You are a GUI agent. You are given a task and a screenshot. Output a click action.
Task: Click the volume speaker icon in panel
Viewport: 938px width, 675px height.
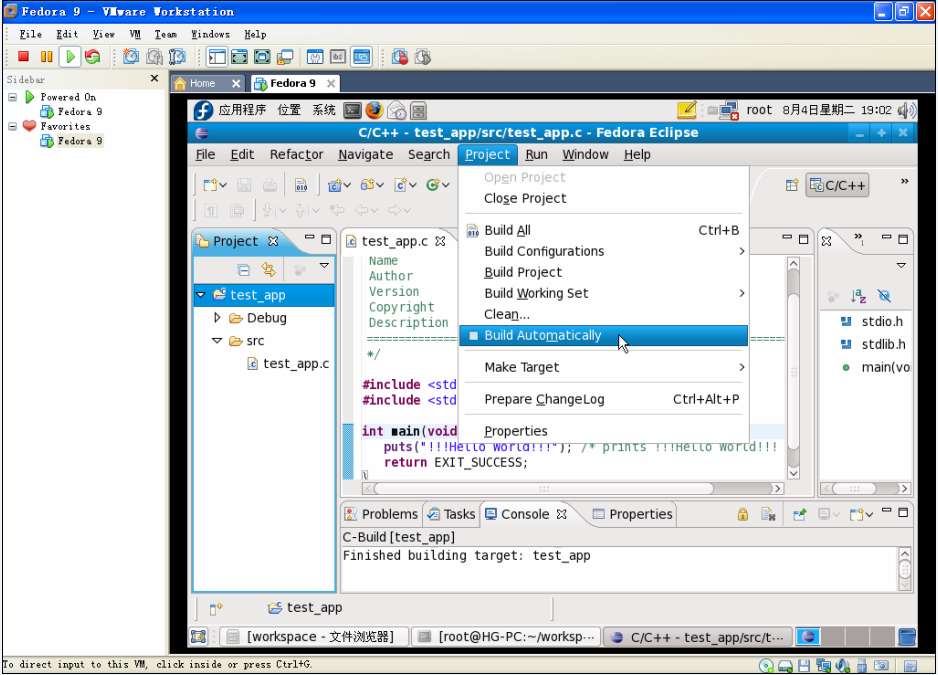pyautogui.click(x=906, y=110)
